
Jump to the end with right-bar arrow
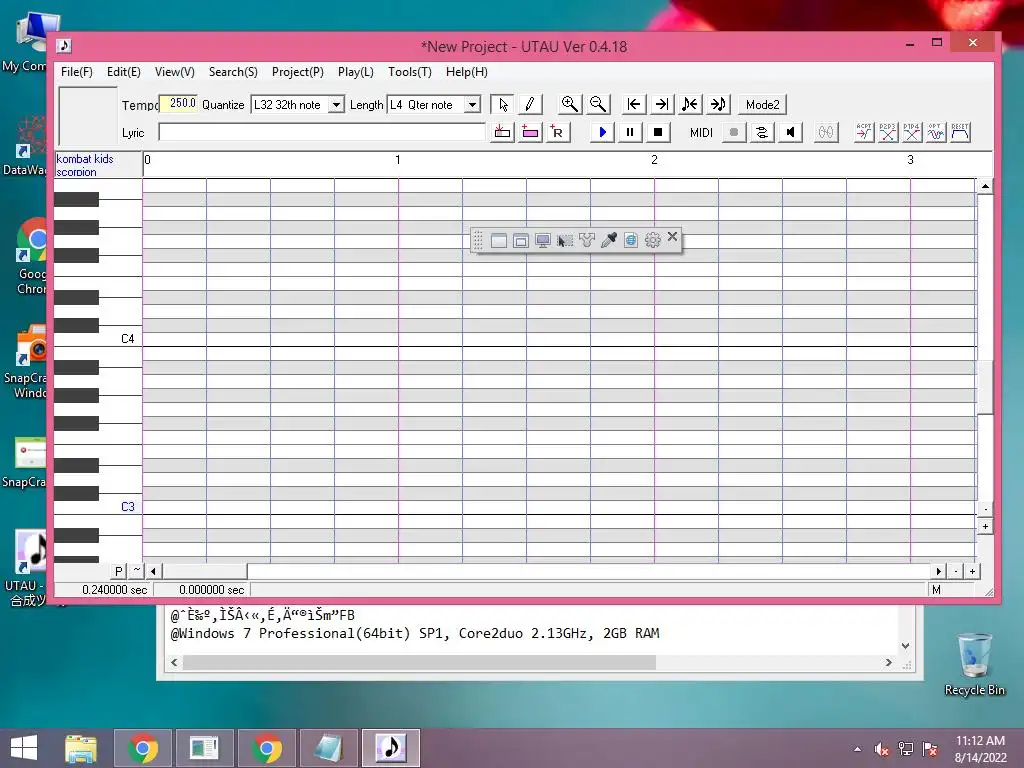point(662,104)
